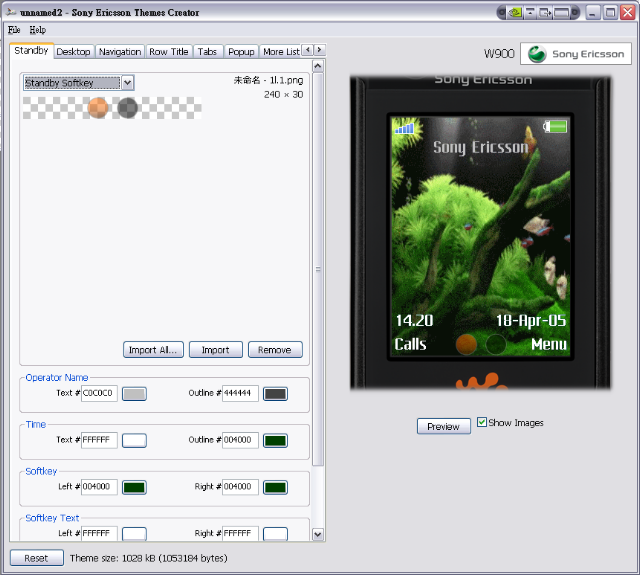Screen dimensions: 640x575
Task: Open the Standby Softkey dropdown
Action: (x=128, y=83)
